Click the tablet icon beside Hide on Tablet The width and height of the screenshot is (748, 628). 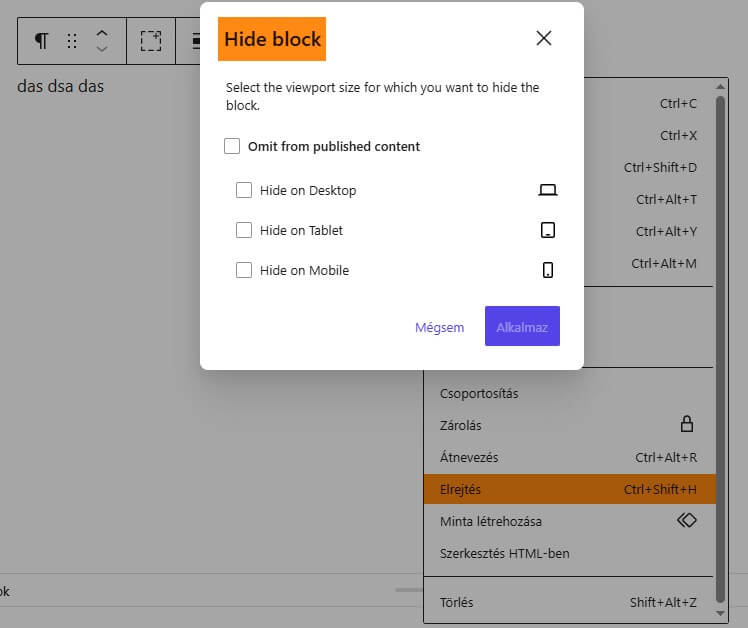coord(548,230)
